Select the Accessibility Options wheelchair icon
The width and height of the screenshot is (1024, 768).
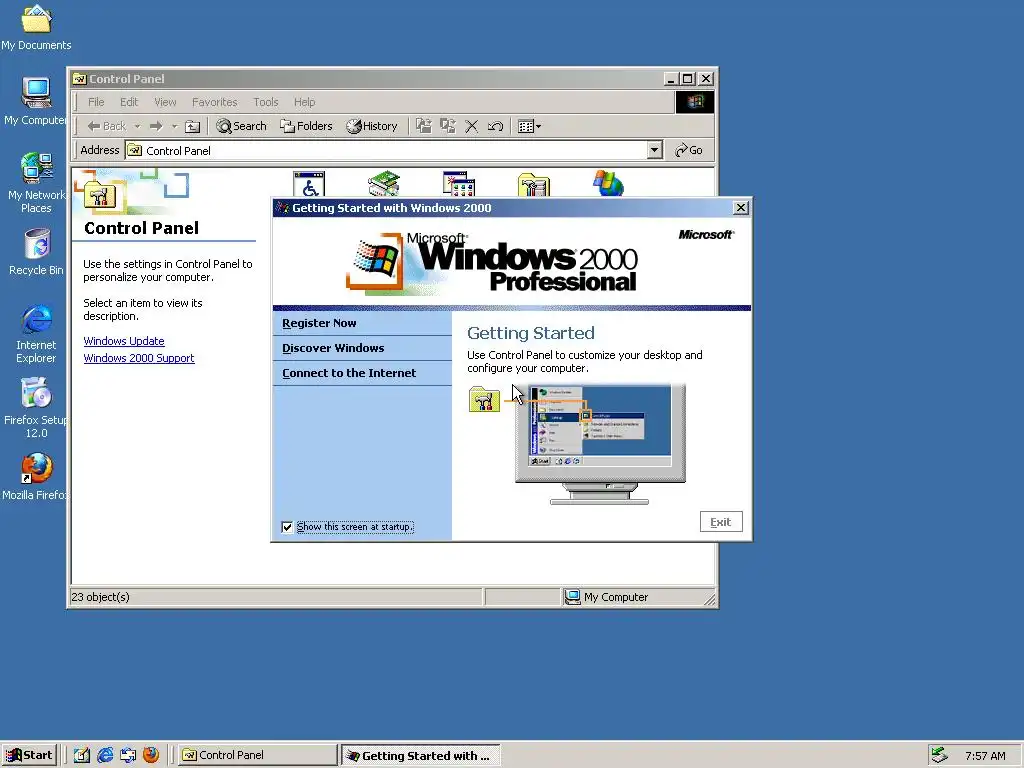[309, 184]
